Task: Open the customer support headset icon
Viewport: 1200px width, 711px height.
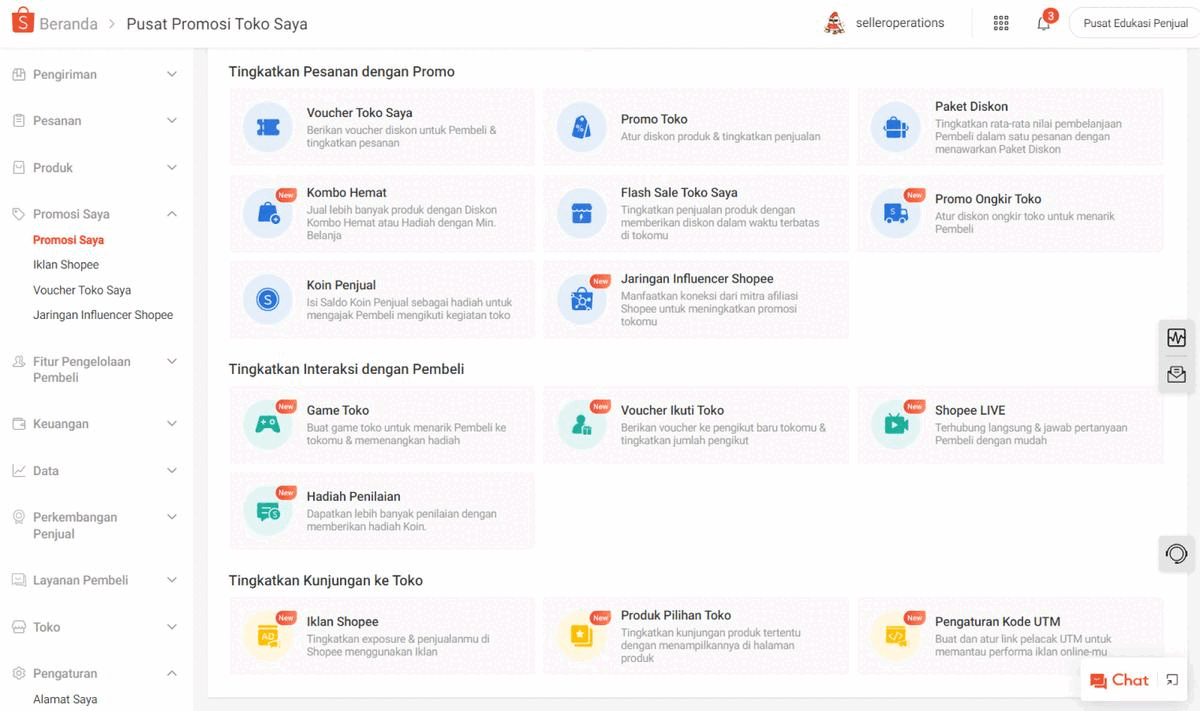Action: [x=1176, y=553]
